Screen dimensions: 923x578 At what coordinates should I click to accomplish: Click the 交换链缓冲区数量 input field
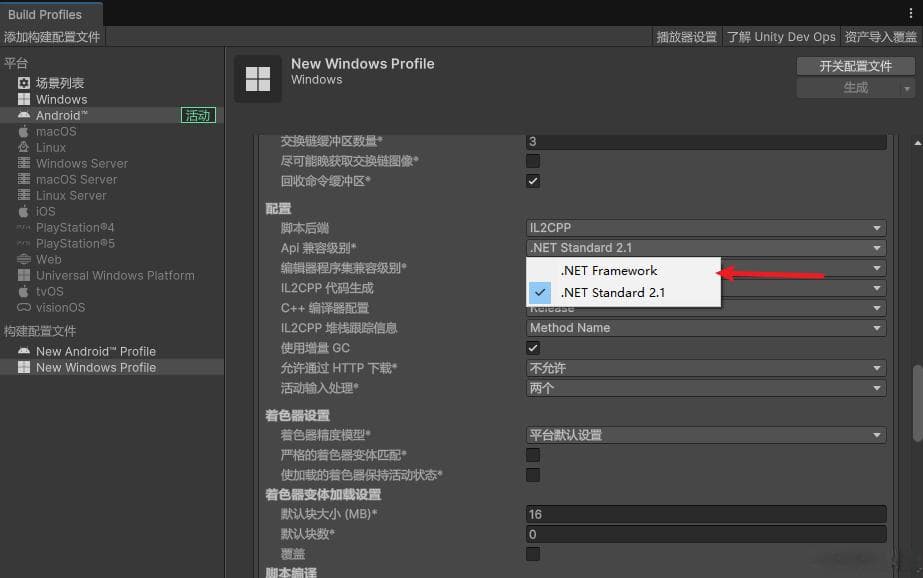click(x=706, y=142)
